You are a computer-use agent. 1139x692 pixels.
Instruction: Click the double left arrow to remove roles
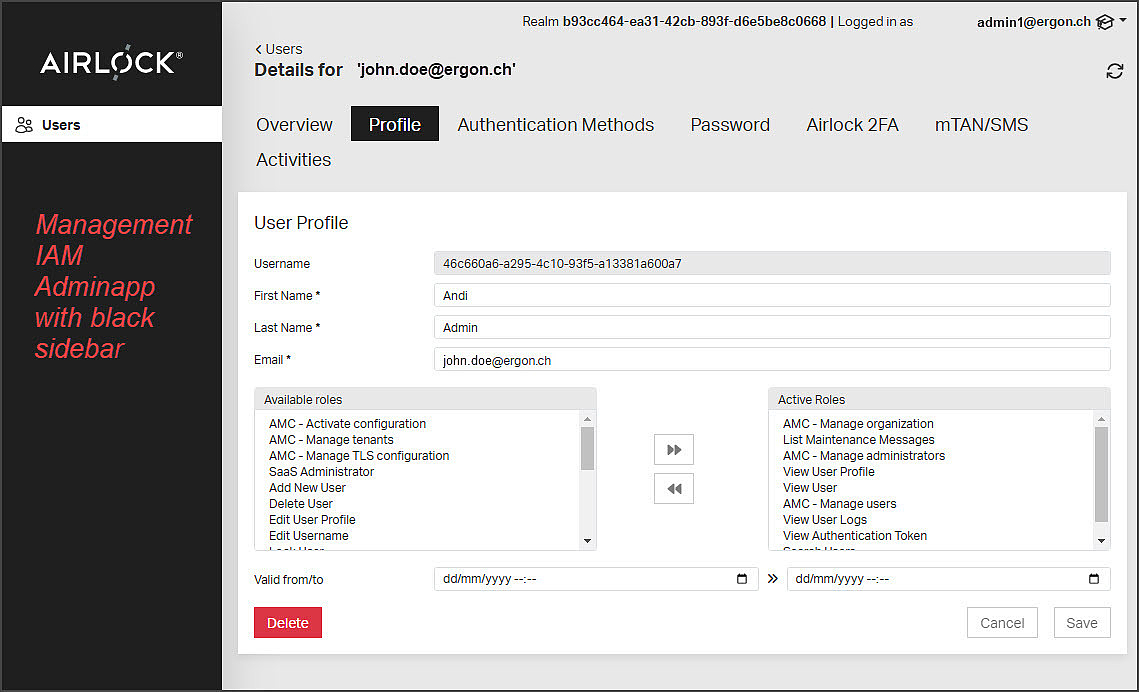coord(673,489)
